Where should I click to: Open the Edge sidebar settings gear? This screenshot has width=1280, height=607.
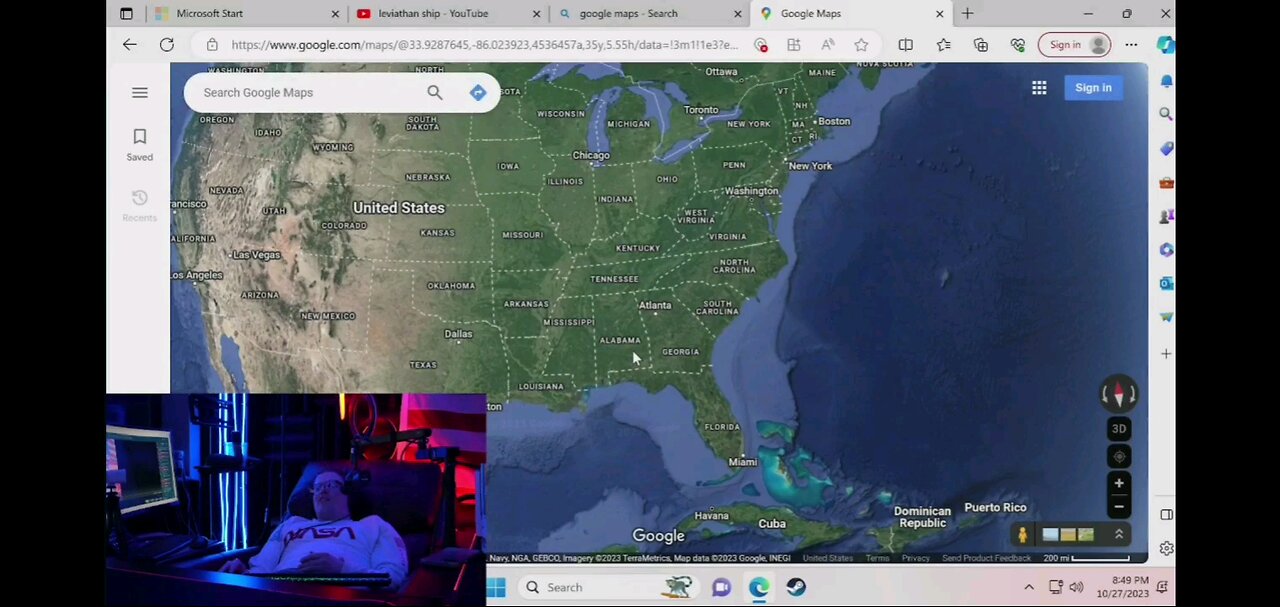click(x=1166, y=548)
